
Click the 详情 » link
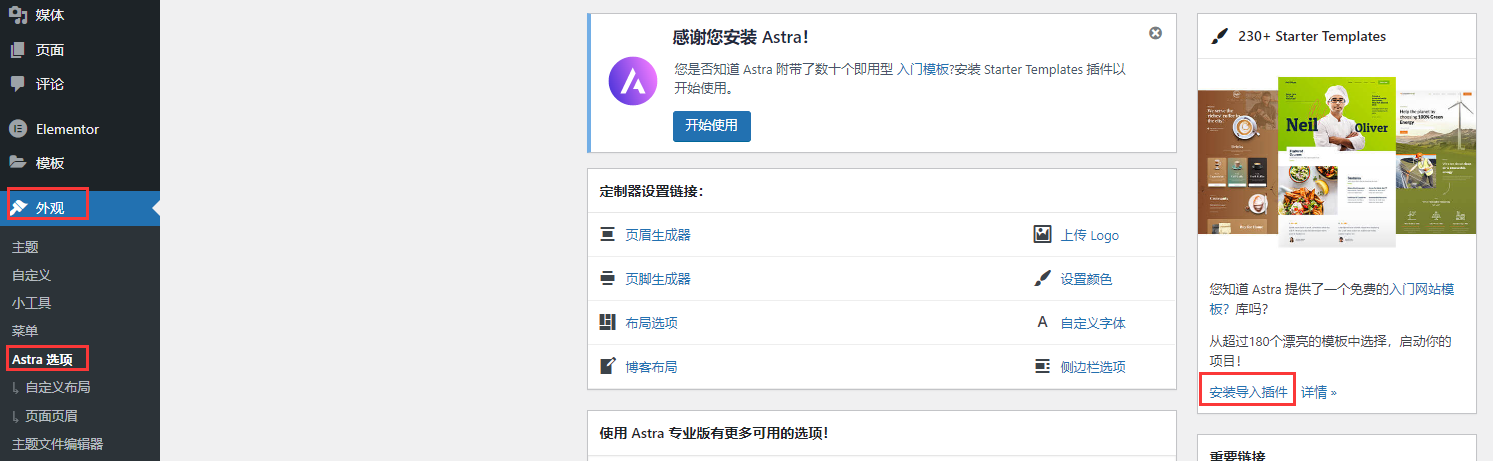[1318, 392]
